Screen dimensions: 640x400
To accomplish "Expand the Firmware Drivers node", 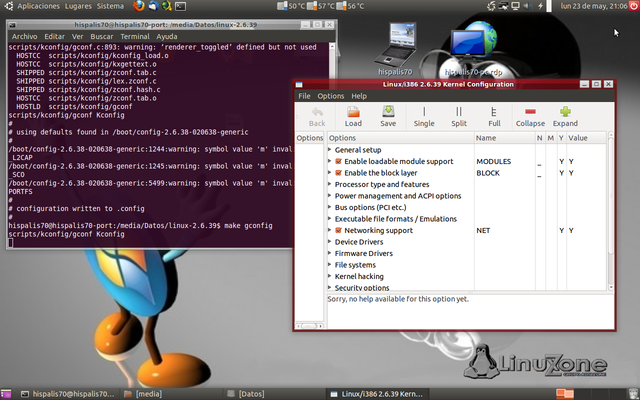I will (330, 253).
